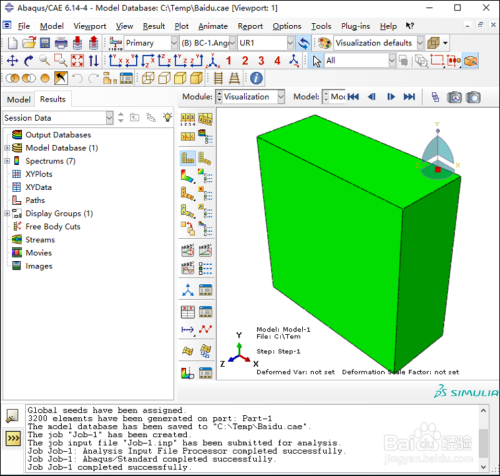Image resolution: width=500 pixels, height=476 pixels.
Task: Open the Viewport menu
Action: pyautogui.click(x=90, y=26)
